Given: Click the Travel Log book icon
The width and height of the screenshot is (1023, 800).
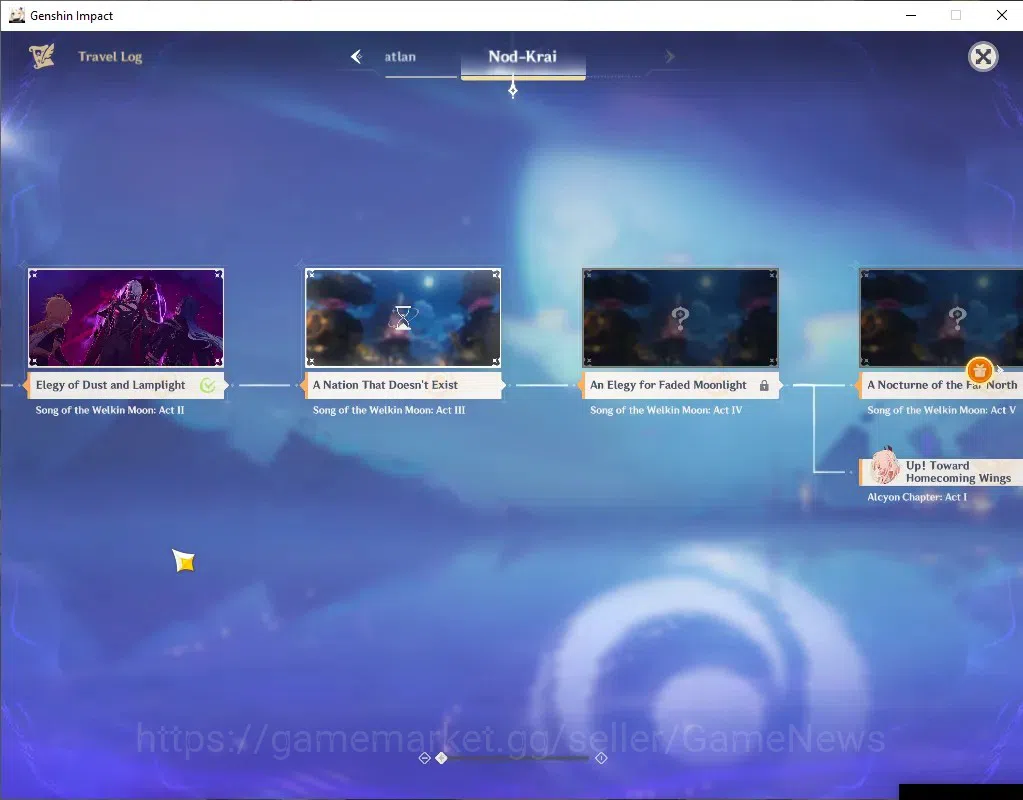Looking at the screenshot, I should (41, 57).
